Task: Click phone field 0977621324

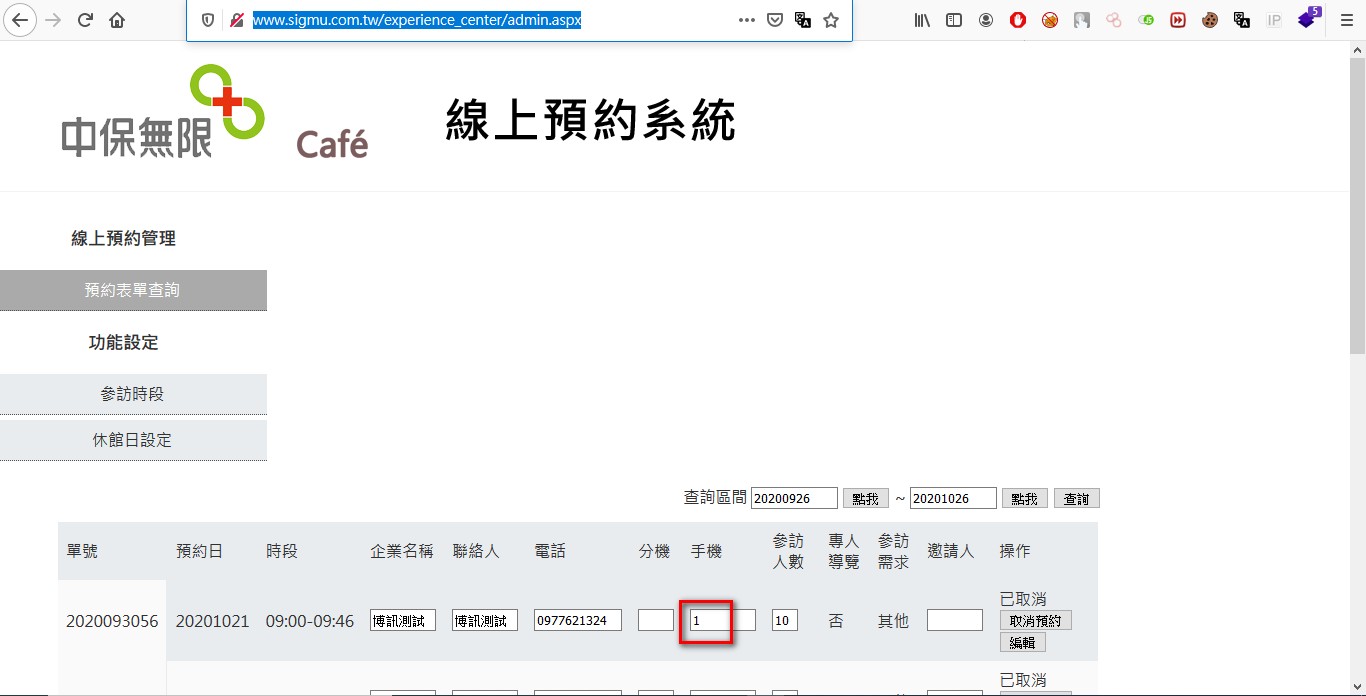Action: click(578, 621)
